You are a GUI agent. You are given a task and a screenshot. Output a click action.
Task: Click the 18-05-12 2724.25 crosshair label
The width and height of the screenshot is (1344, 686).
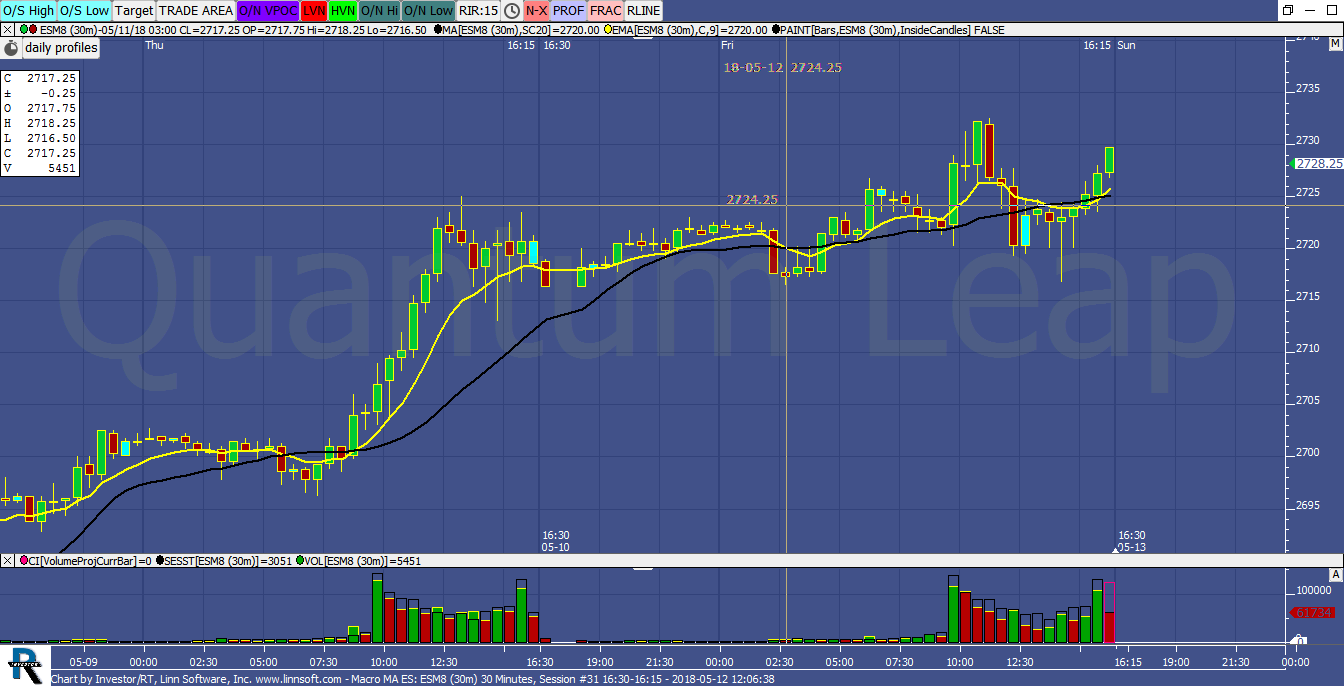[781, 67]
